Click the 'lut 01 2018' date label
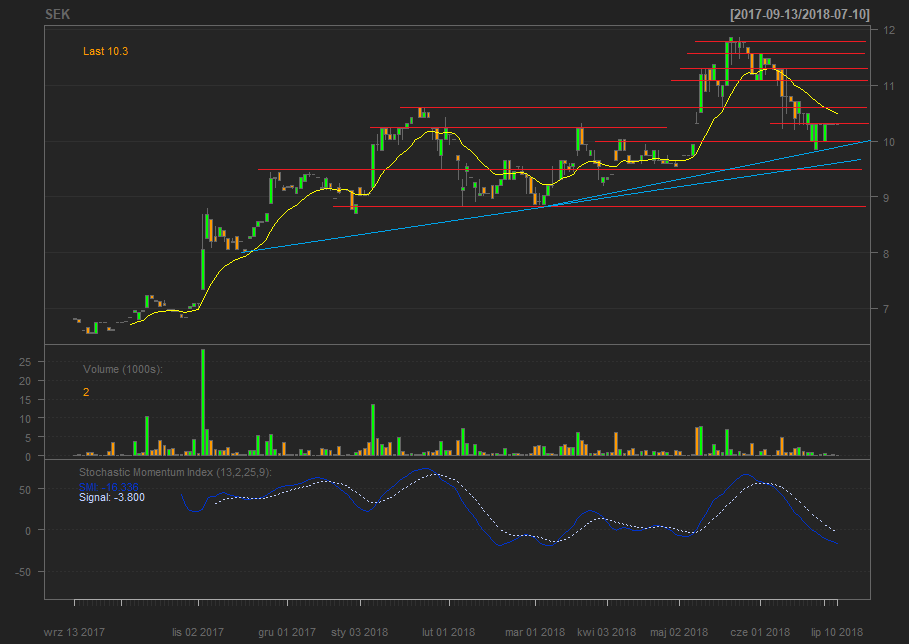Viewport: 909px width, 644px height. coord(448,632)
